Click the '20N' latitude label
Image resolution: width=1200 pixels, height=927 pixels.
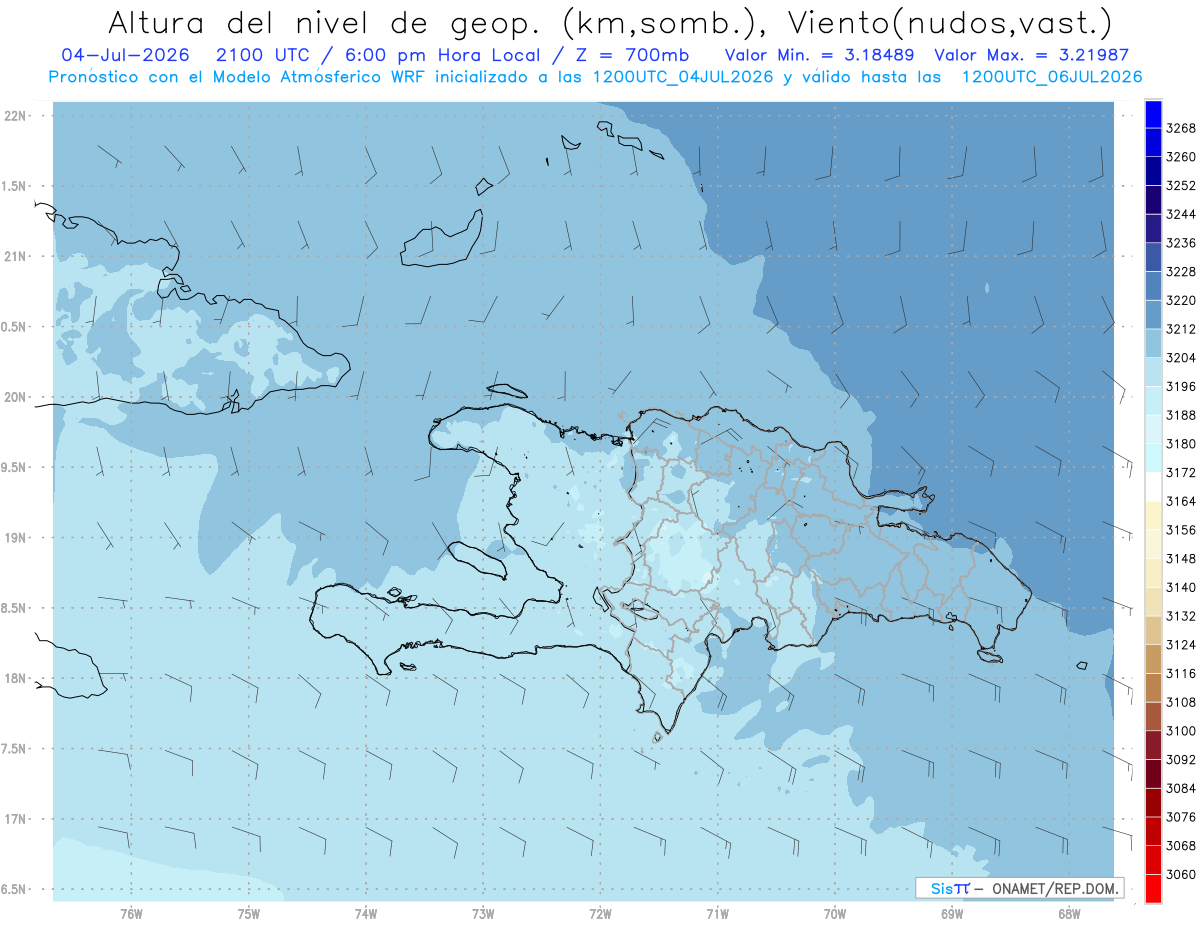(x=15, y=397)
